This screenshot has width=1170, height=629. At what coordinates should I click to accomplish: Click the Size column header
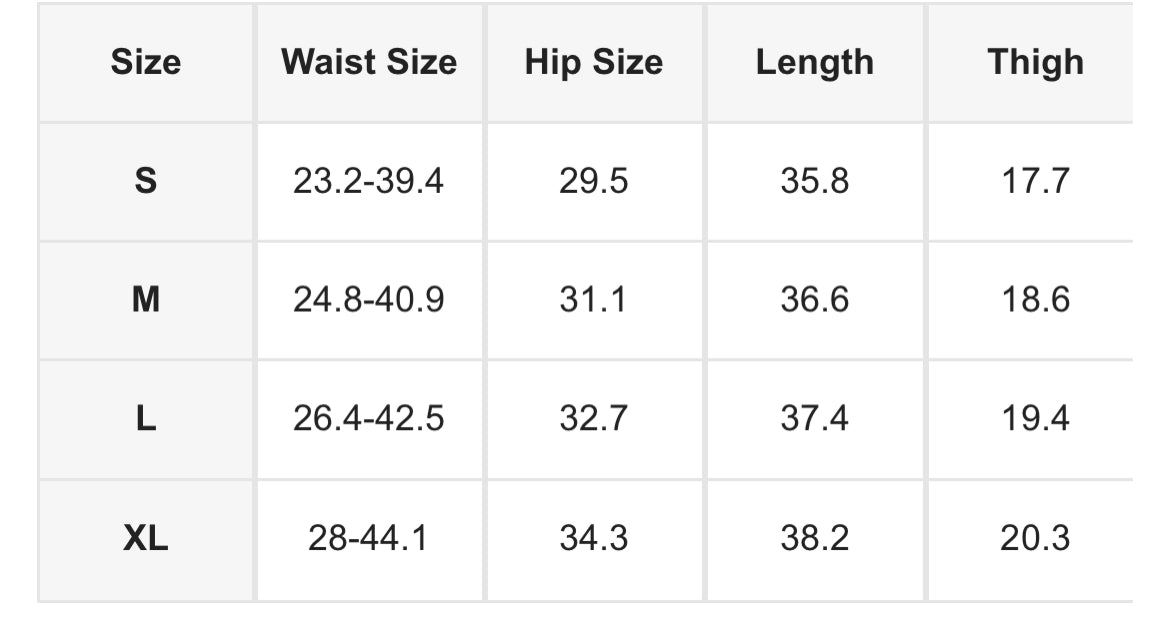(146, 62)
